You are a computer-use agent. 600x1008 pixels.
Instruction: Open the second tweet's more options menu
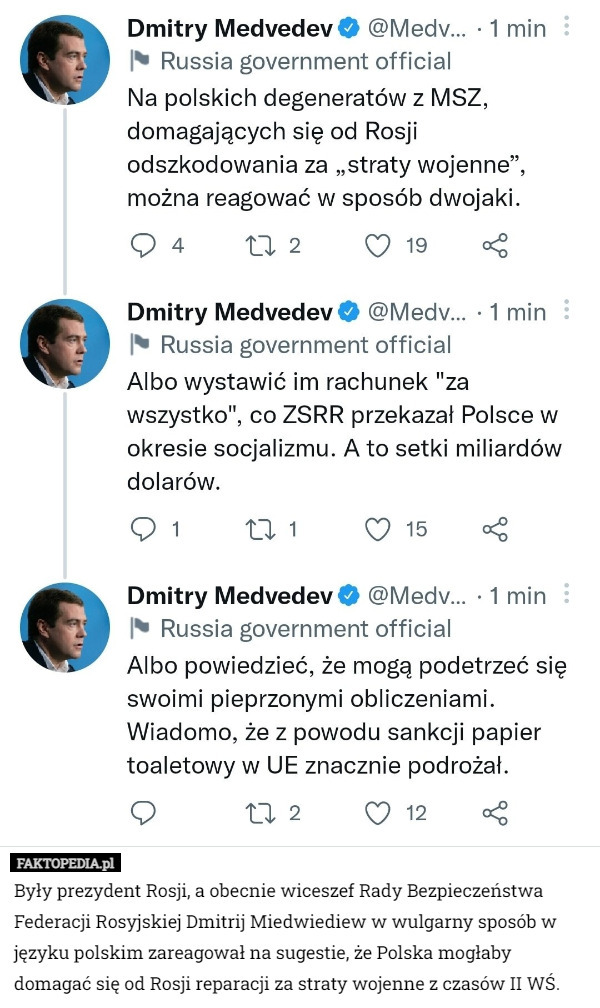(x=567, y=311)
